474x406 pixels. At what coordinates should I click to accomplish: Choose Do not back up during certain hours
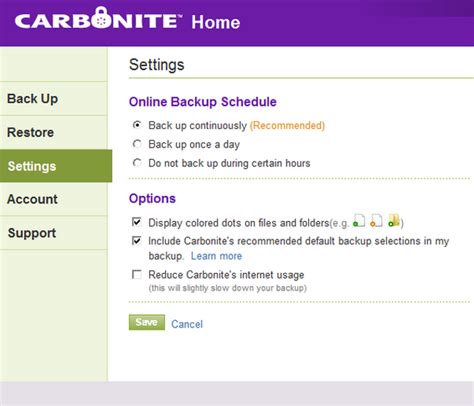[x=137, y=163]
